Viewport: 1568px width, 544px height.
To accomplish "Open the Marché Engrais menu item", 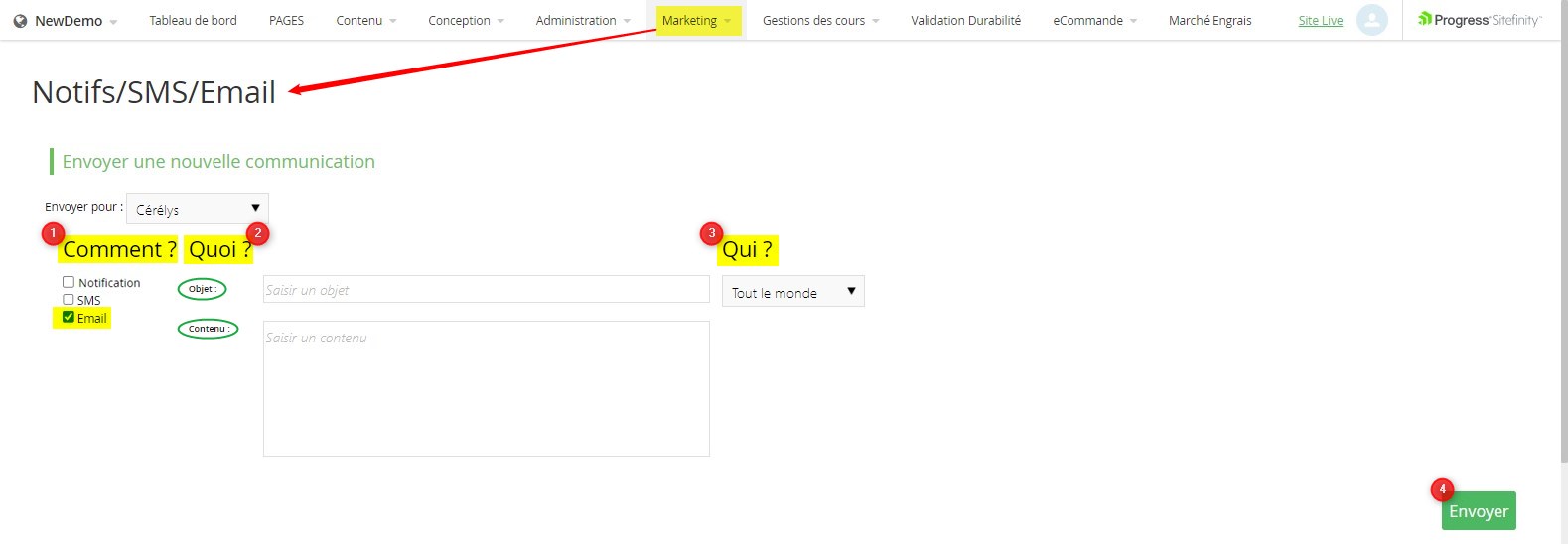I will point(1210,21).
